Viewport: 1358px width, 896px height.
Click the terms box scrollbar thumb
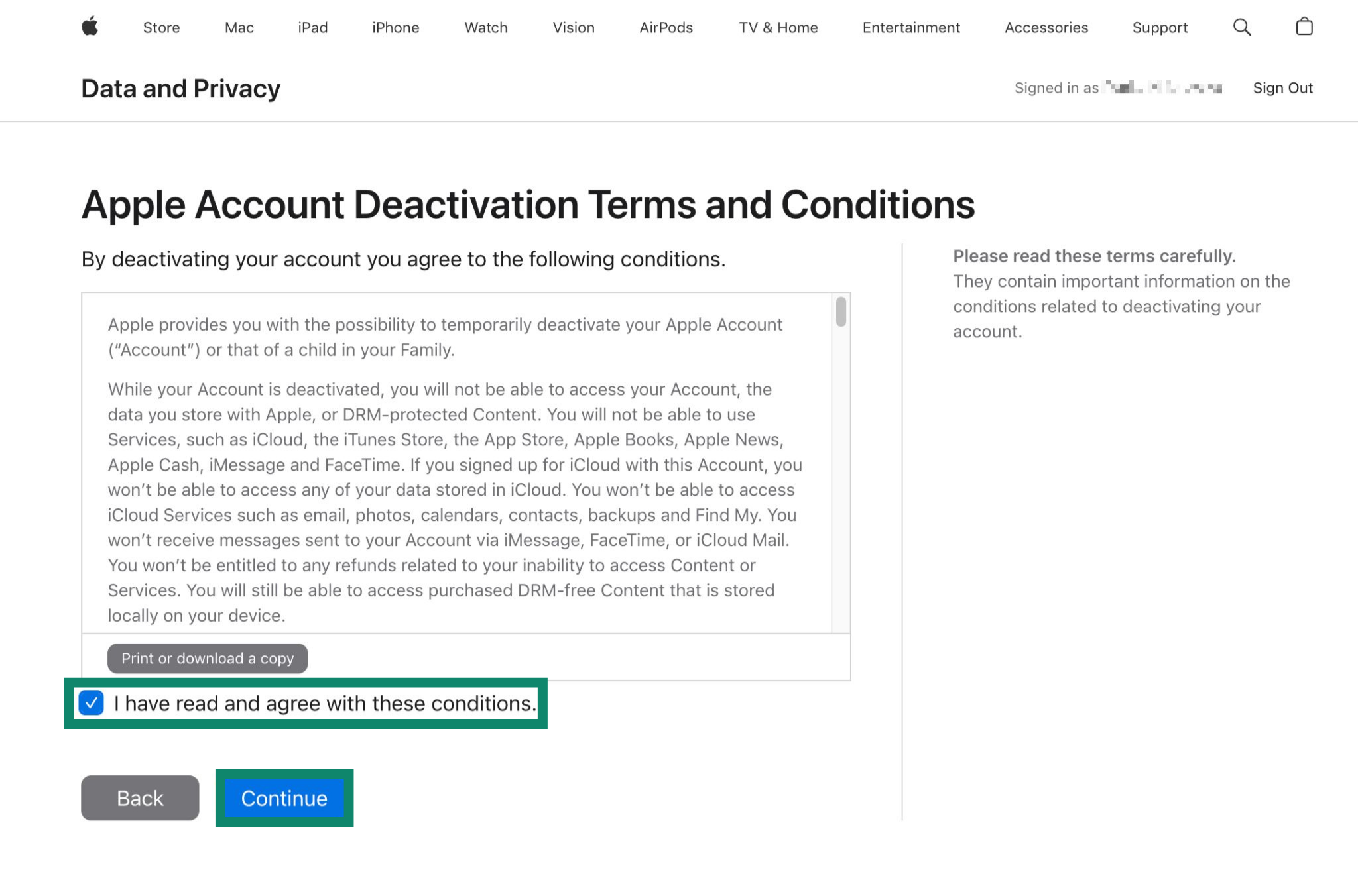(841, 311)
